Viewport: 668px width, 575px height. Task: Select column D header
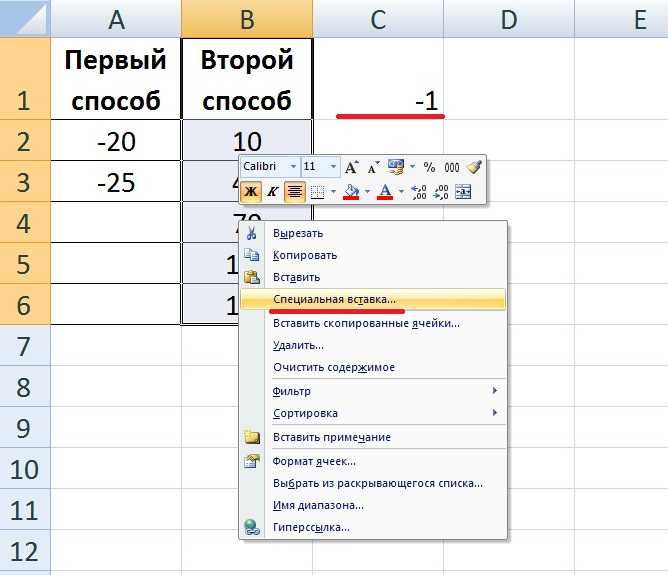click(x=509, y=19)
